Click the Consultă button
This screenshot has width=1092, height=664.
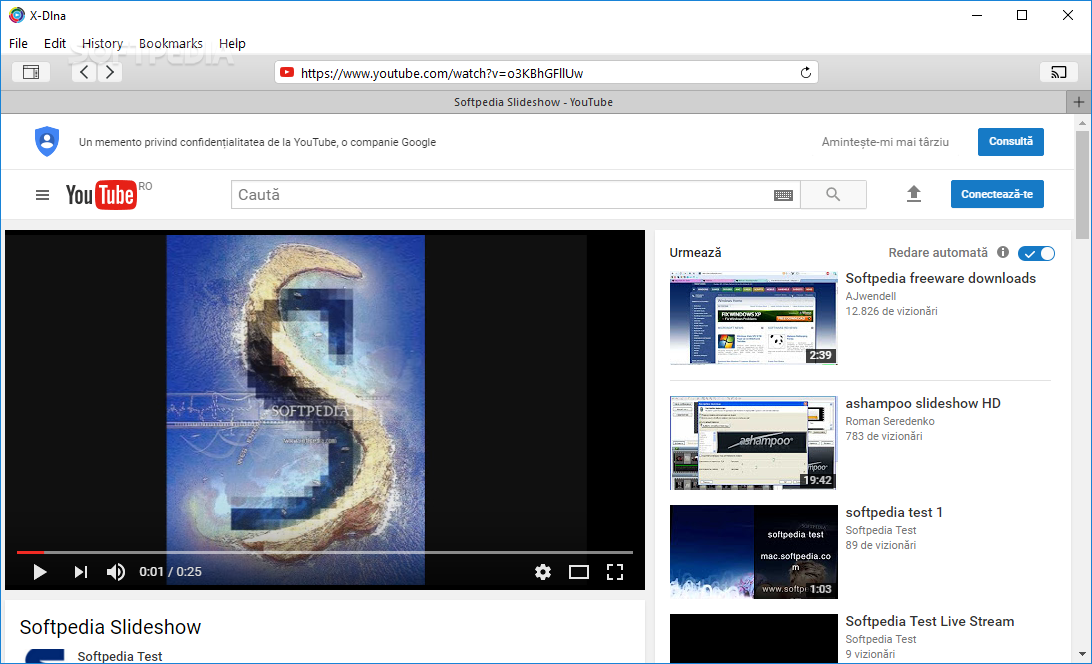point(1011,141)
